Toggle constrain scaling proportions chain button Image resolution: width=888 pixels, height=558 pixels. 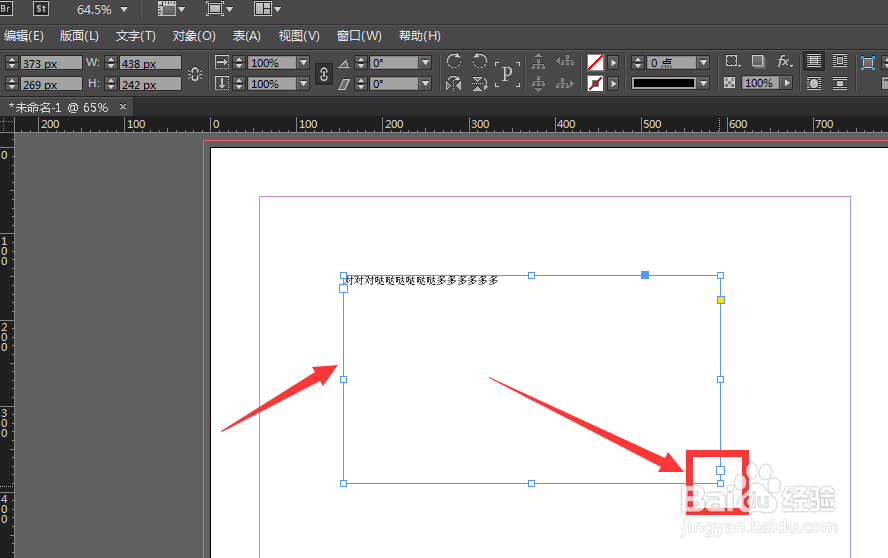point(323,74)
